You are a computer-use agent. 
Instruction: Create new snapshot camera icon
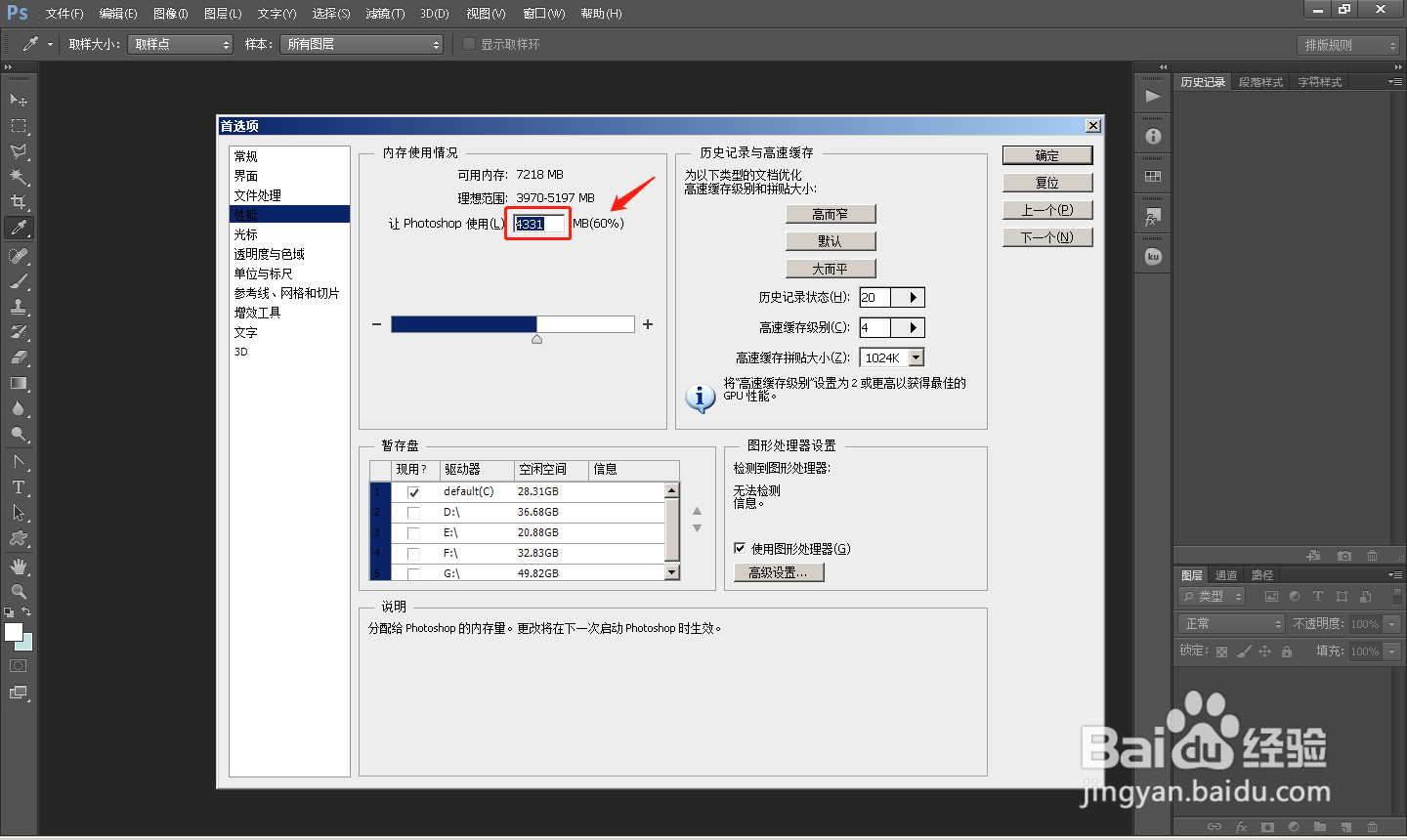click(1344, 556)
